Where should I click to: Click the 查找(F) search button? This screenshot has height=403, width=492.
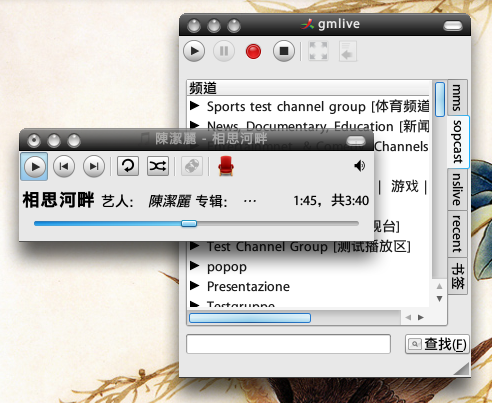437,344
